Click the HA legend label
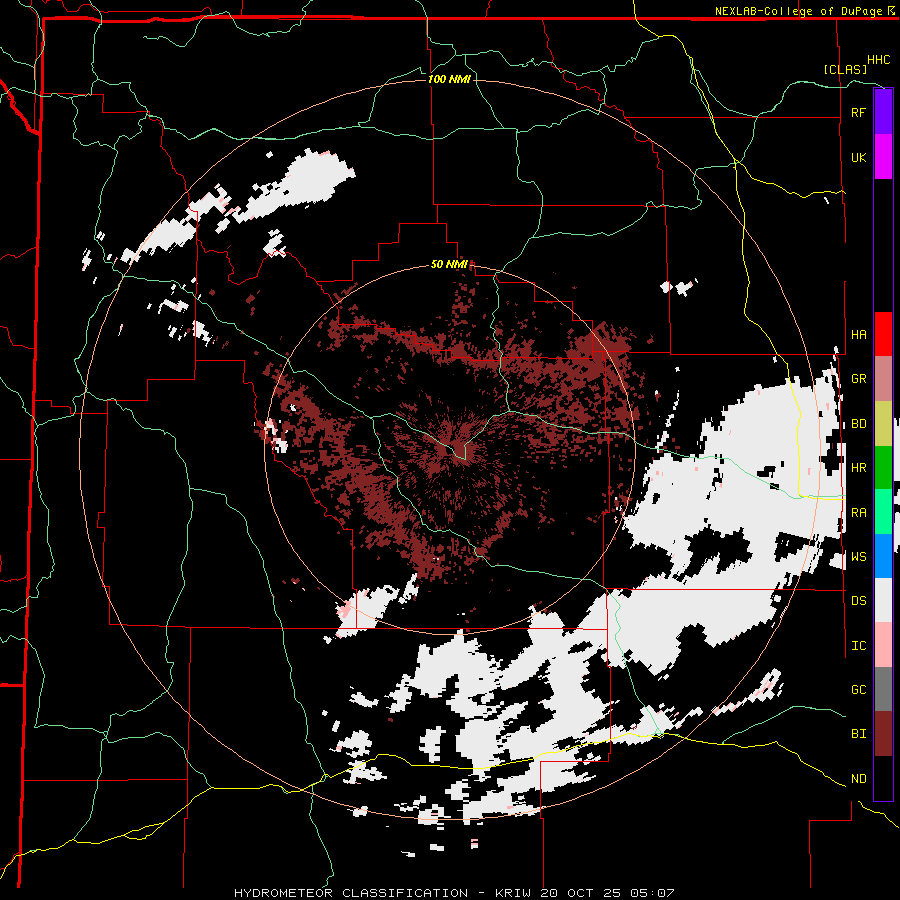 pos(858,334)
